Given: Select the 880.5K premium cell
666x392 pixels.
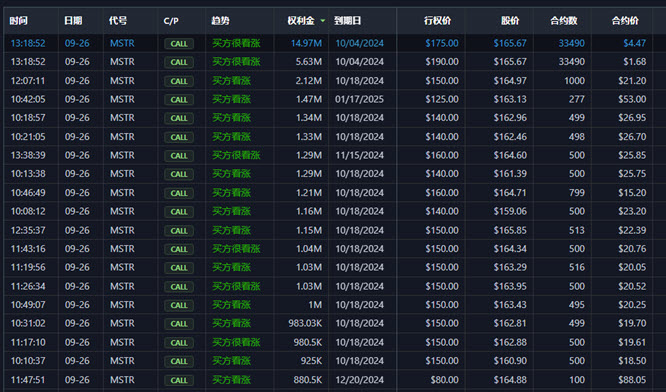Looking at the screenshot, I should [x=308, y=380].
